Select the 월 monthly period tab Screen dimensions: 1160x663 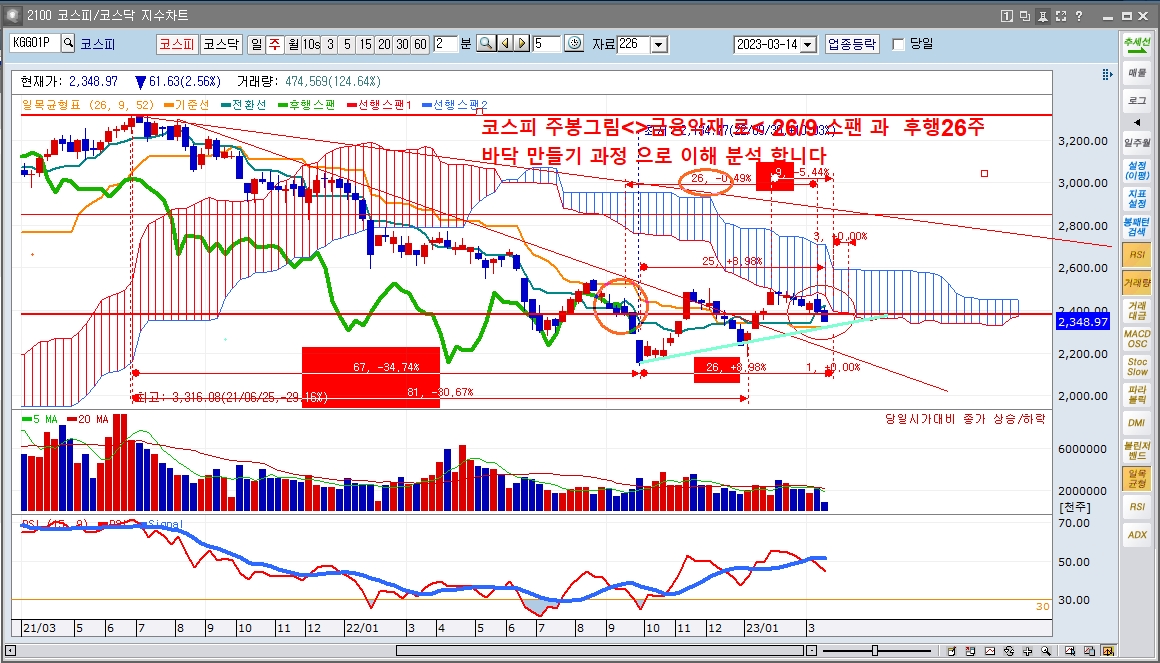[x=292, y=44]
